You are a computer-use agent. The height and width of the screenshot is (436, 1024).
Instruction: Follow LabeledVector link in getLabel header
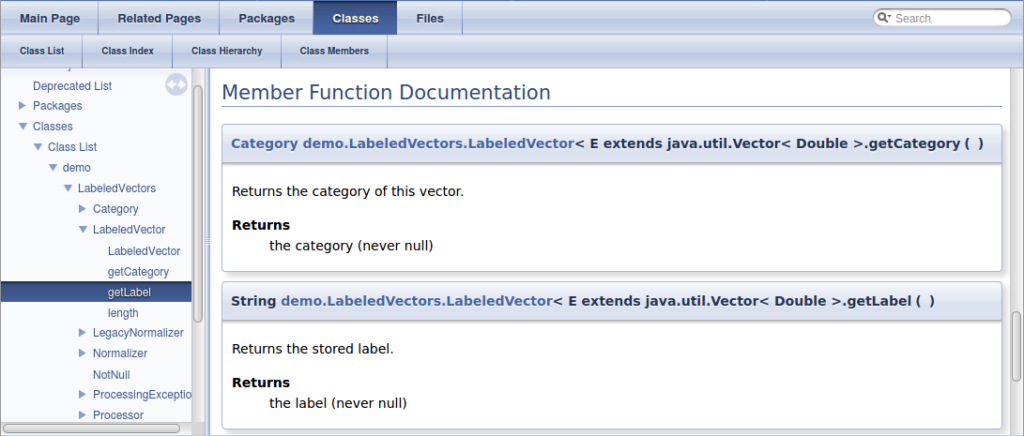pos(417,301)
